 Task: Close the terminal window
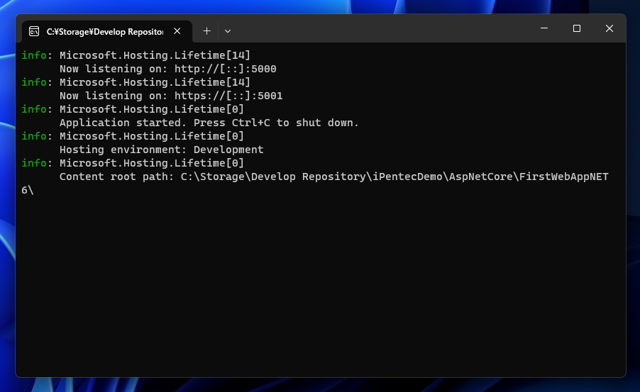click(x=609, y=28)
